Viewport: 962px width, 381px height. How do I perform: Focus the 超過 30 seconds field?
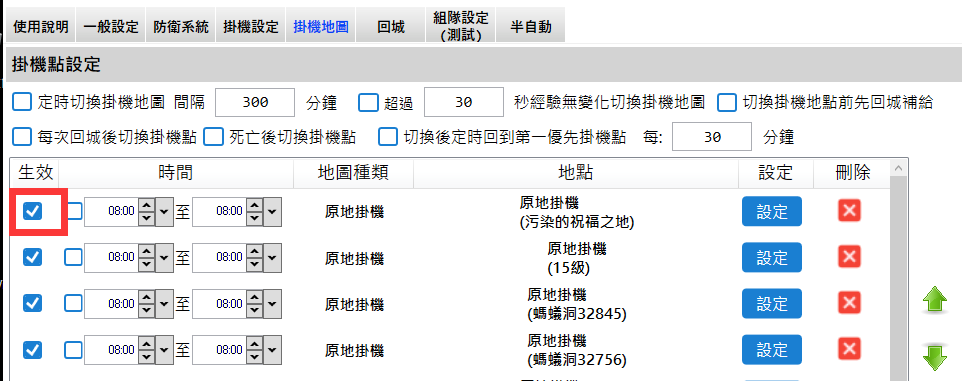(x=464, y=102)
